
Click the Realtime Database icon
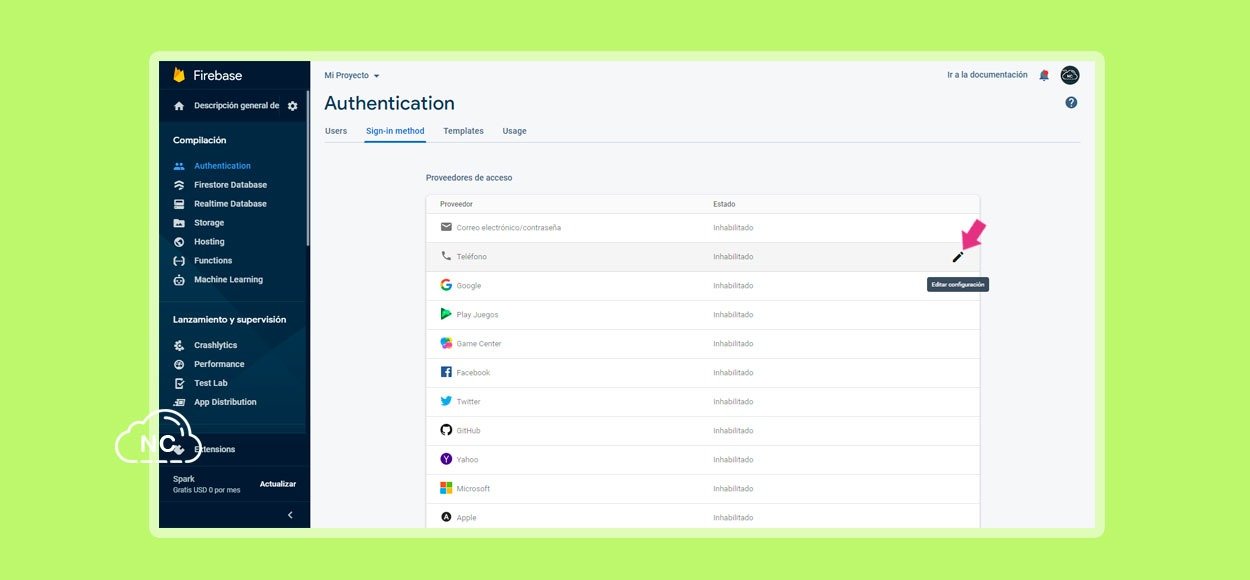coord(179,204)
